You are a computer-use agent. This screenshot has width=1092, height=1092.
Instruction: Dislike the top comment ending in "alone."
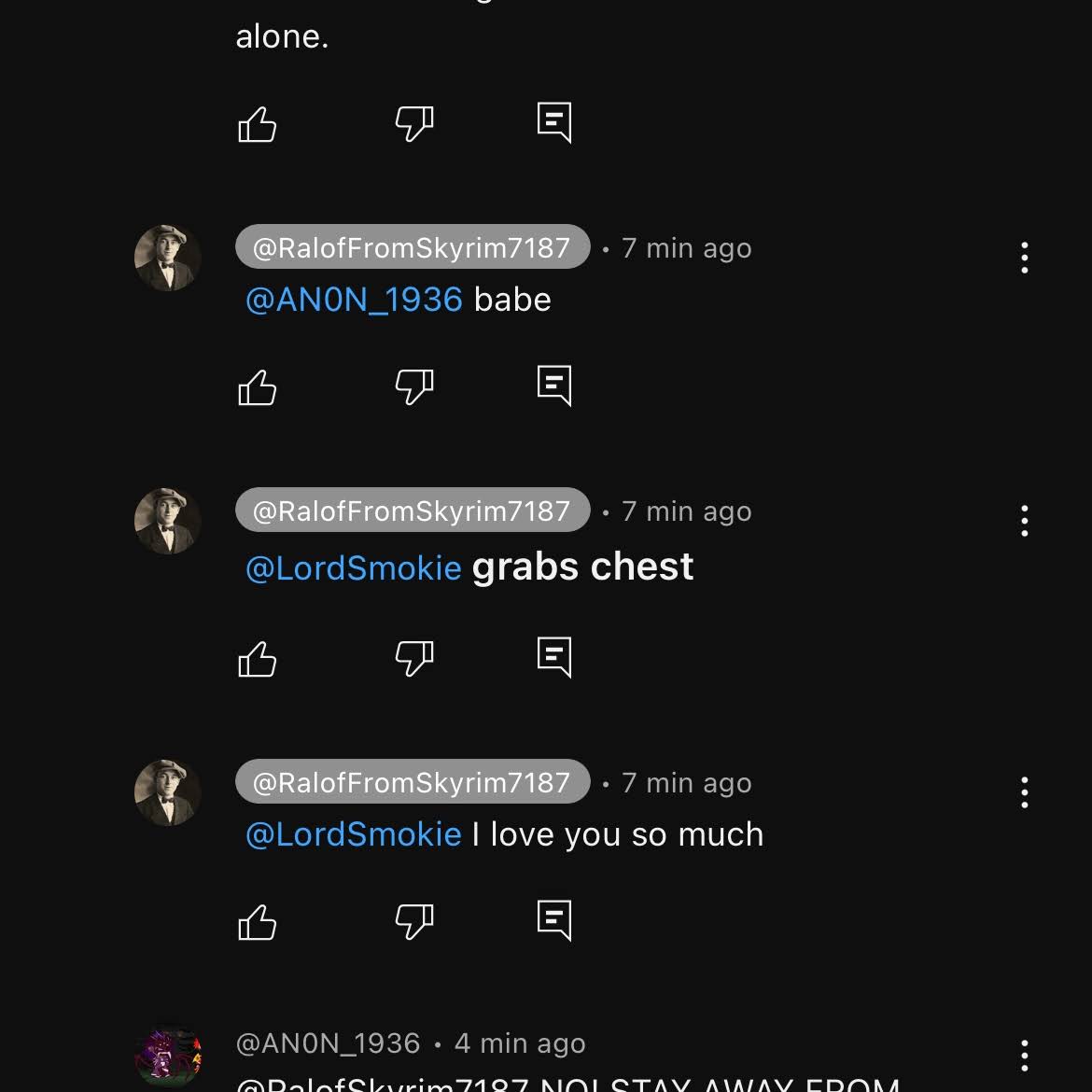pyautogui.click(x=414, y=123)
